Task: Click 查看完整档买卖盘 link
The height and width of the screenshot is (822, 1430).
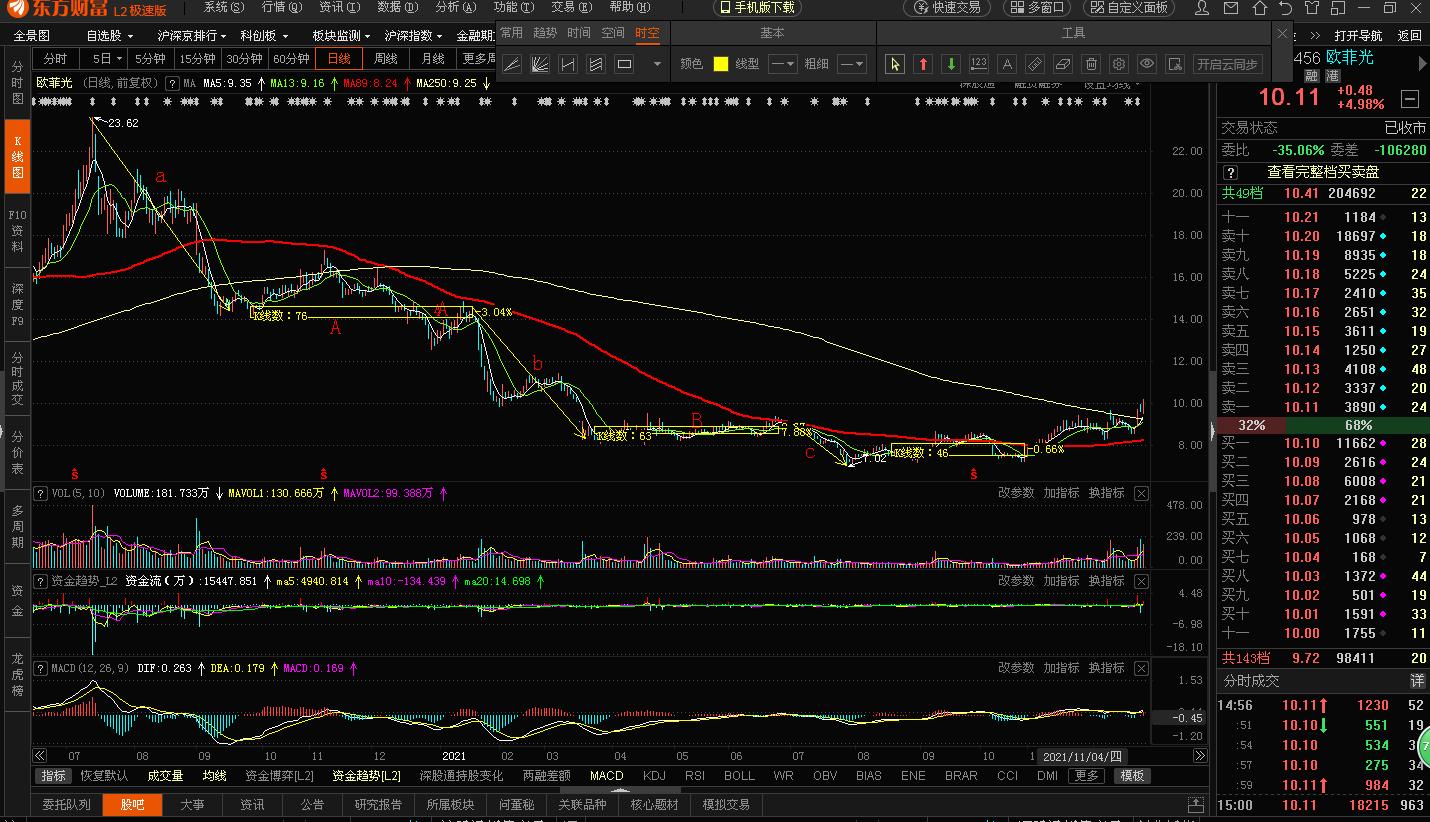Action: pos(1323,172)
